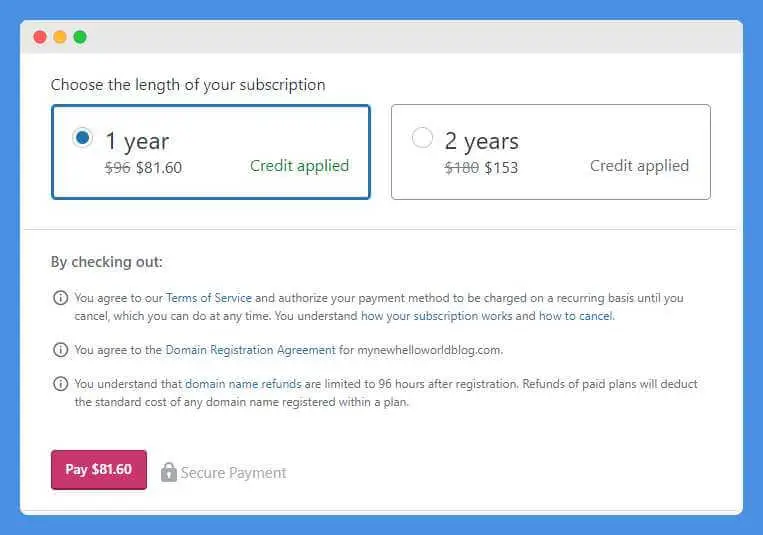Image resolution: width=763 pixels, height=535 pixels.
Task: Click the info icon beside Terms of Service line
Action: pos(61,298)
